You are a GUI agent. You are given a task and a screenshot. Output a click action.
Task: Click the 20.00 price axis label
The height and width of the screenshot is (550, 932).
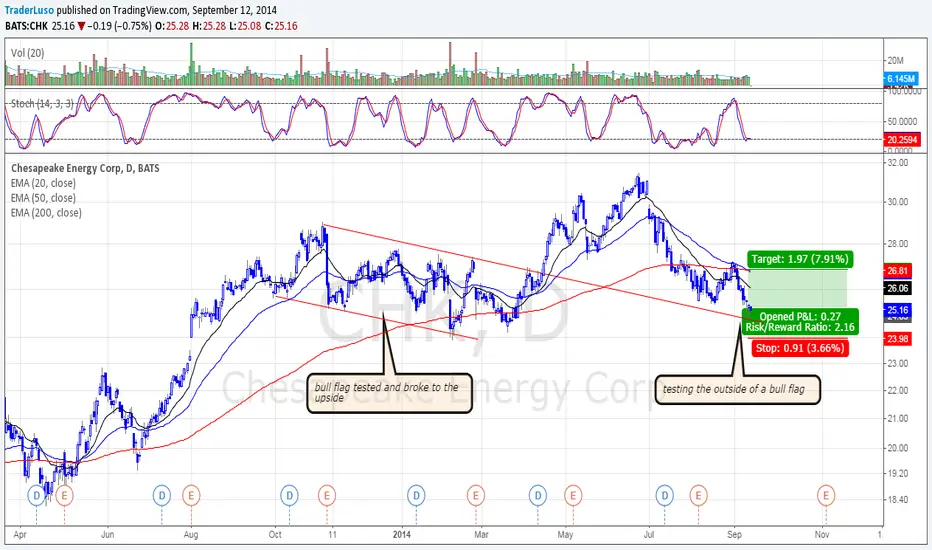pos(898,448)
